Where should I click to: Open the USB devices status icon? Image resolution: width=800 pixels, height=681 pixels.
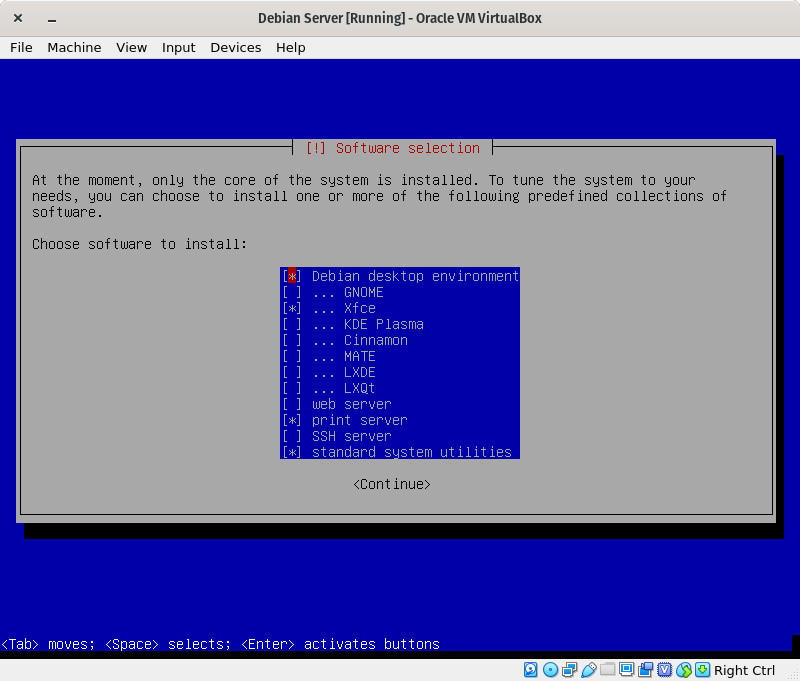tap(588, 670)
